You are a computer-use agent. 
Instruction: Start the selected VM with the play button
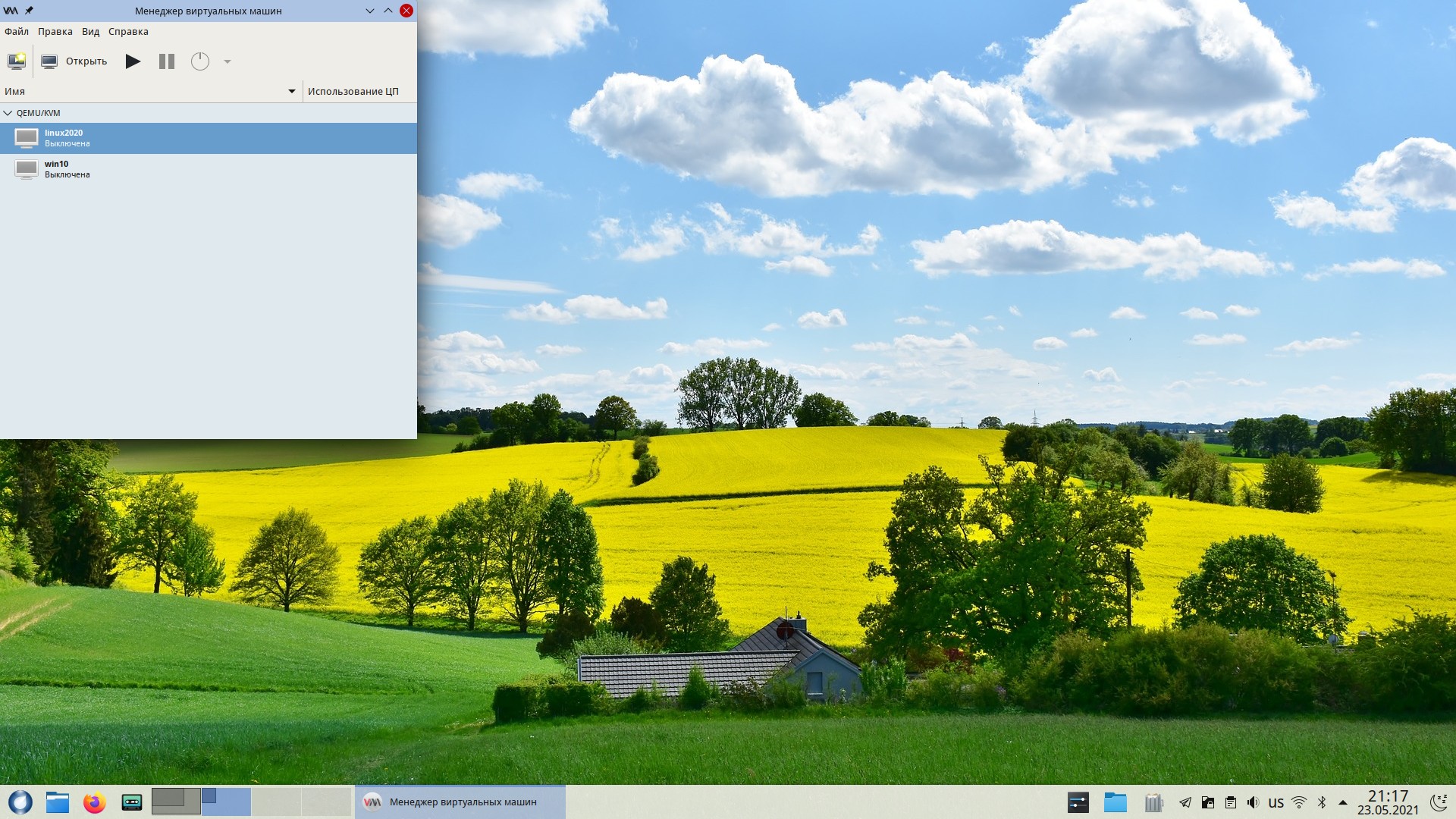[133, 61]
